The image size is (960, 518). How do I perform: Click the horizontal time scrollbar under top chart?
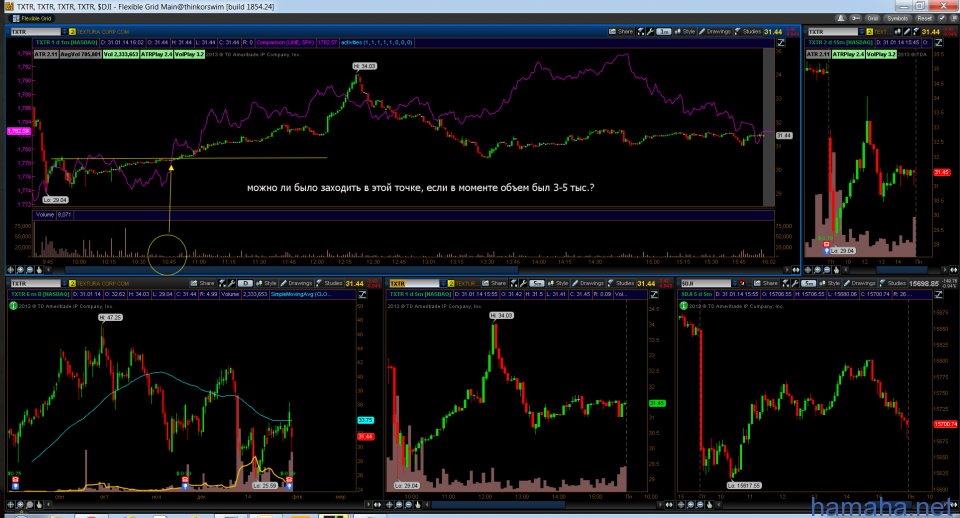(x=400, y=268)
